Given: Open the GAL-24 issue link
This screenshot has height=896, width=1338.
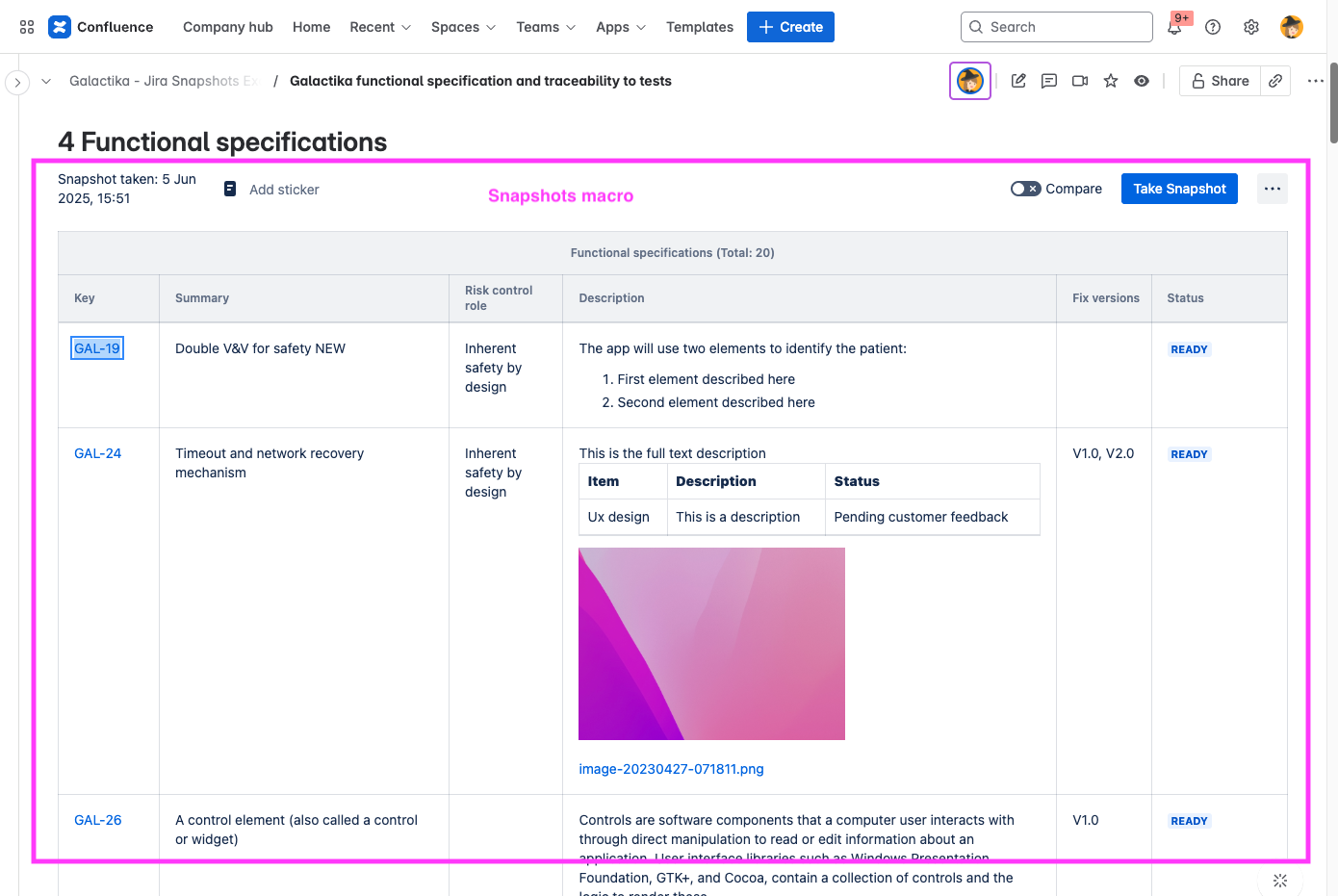Looking at the screenshot, I should pos(97,452).
